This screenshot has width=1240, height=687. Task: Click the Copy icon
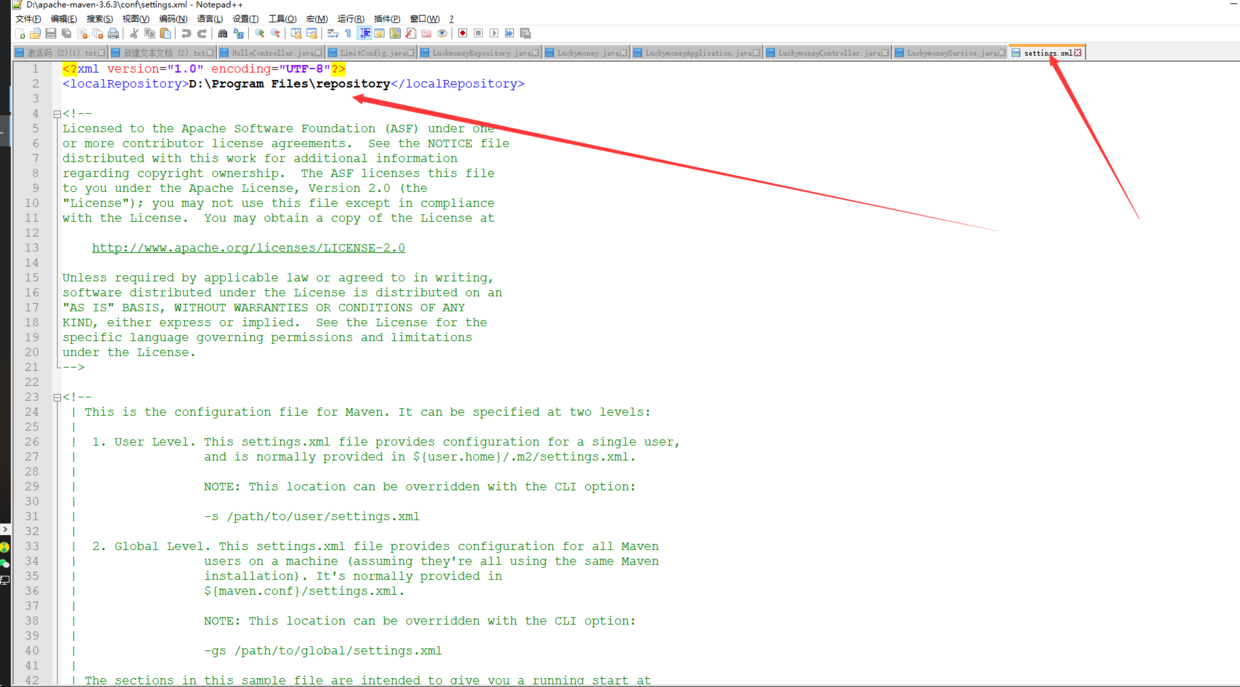(x=149, y=33)
